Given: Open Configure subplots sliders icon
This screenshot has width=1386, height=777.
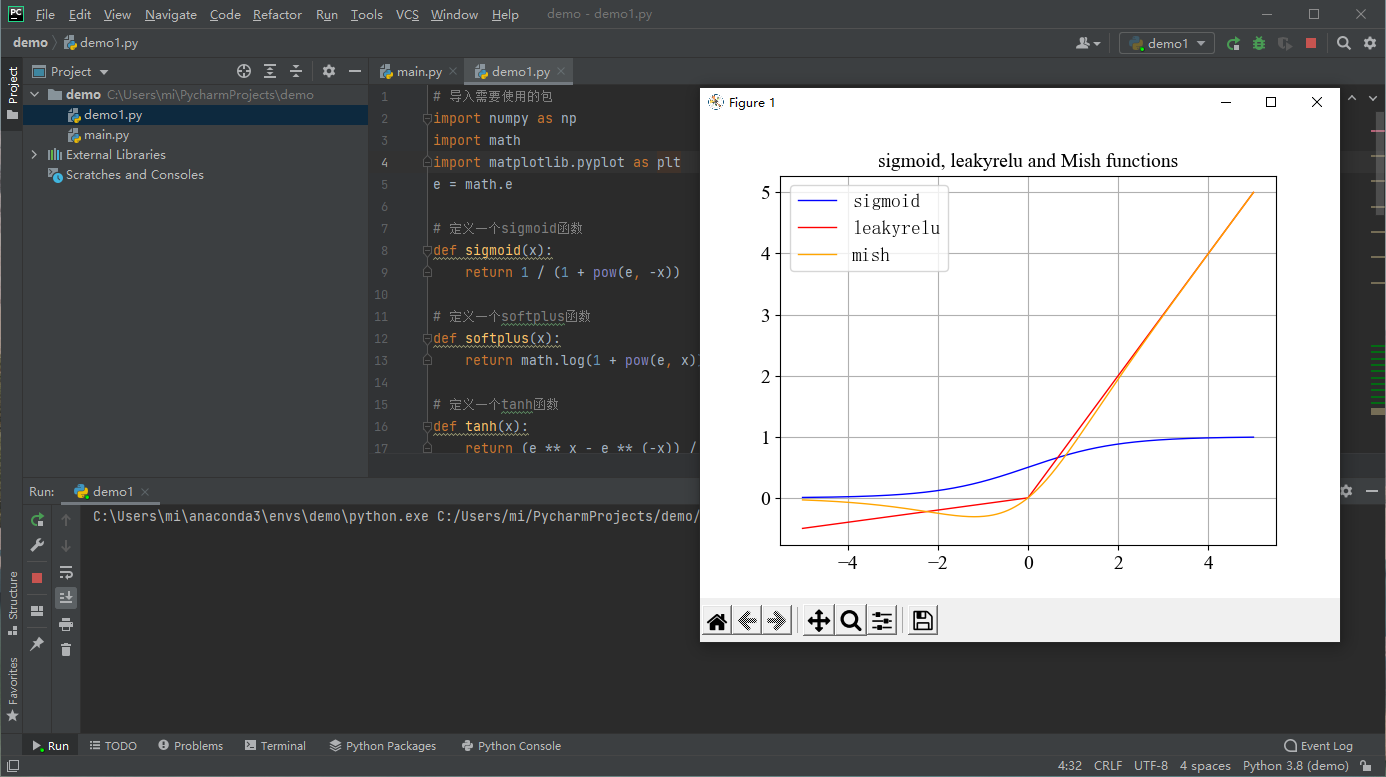Looking at the screenshot, I should tap(882, 621).
